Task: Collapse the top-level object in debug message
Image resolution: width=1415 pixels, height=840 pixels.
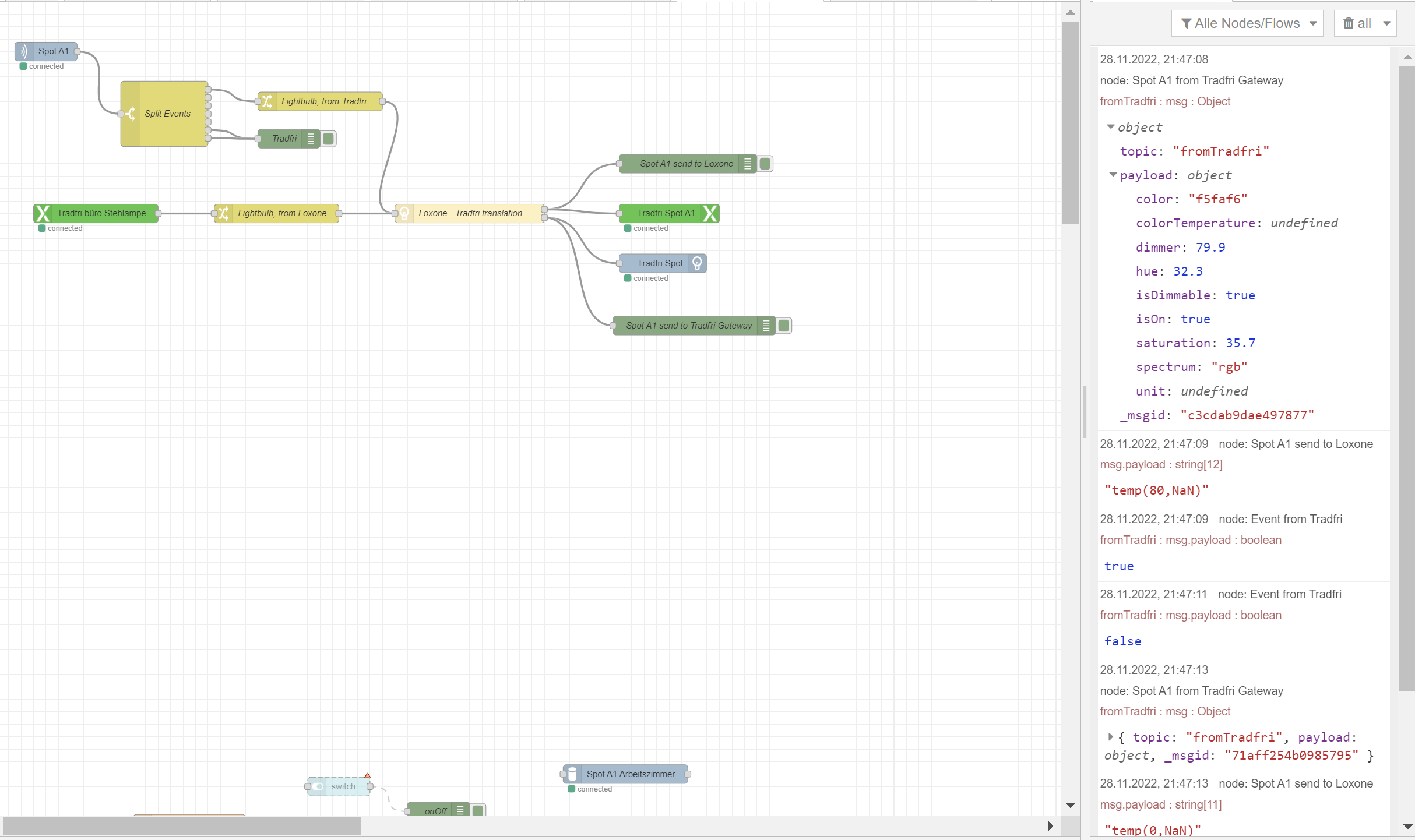Action: click(1111, 127)
